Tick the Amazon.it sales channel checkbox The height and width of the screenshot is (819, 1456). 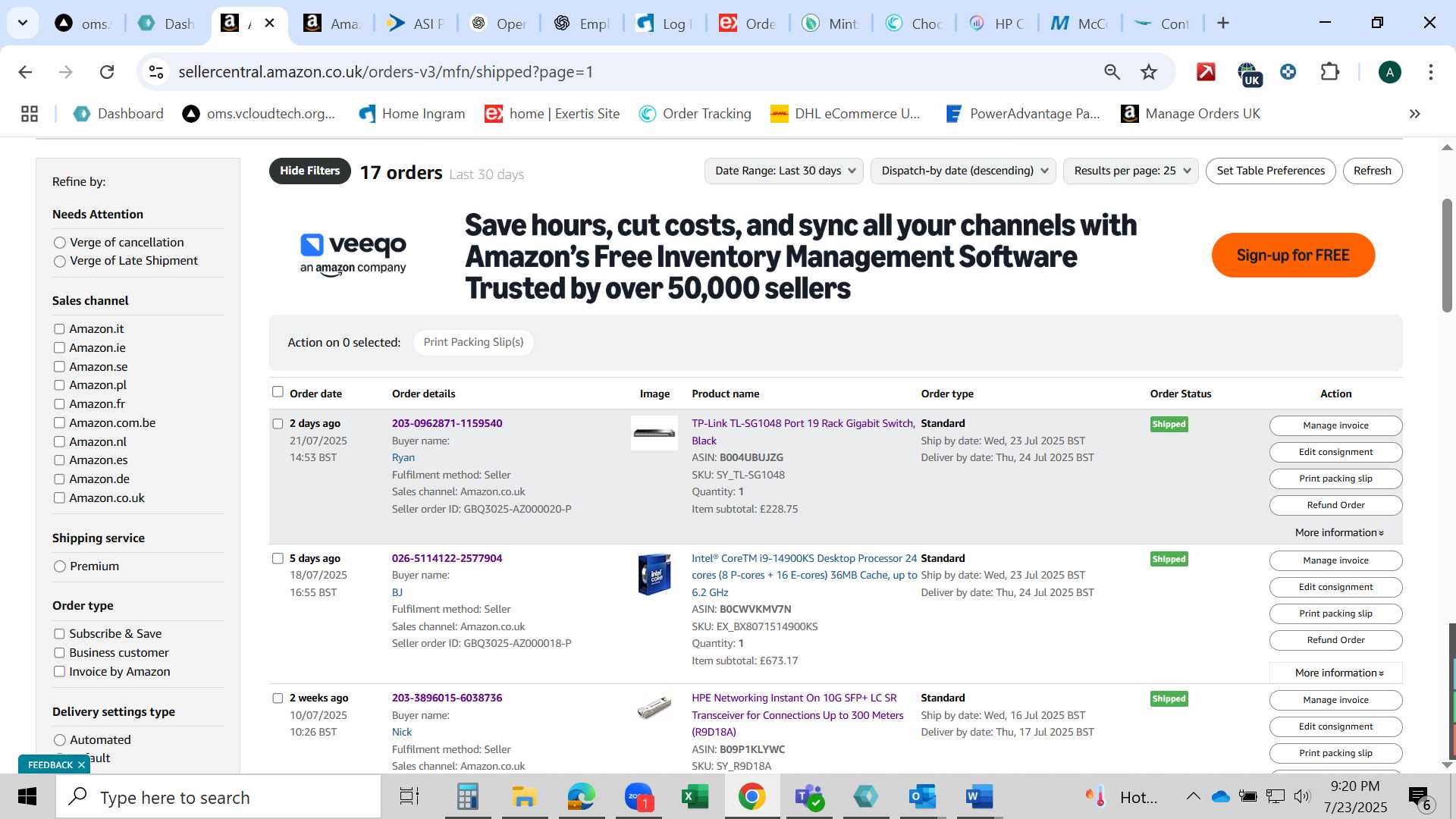point(59,329)
